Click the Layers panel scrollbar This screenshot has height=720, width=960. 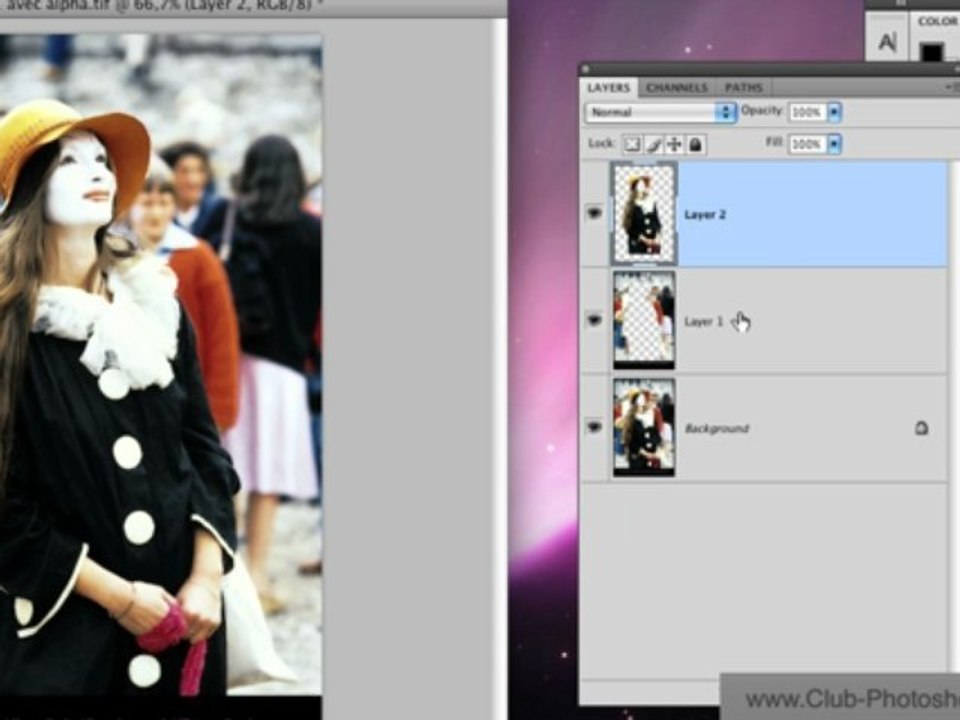954,416
